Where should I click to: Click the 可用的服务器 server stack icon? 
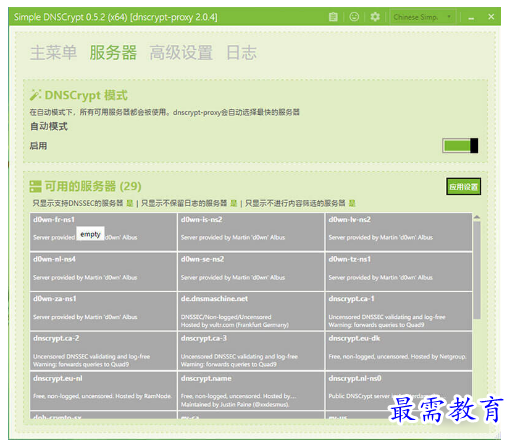coord(35,187)
